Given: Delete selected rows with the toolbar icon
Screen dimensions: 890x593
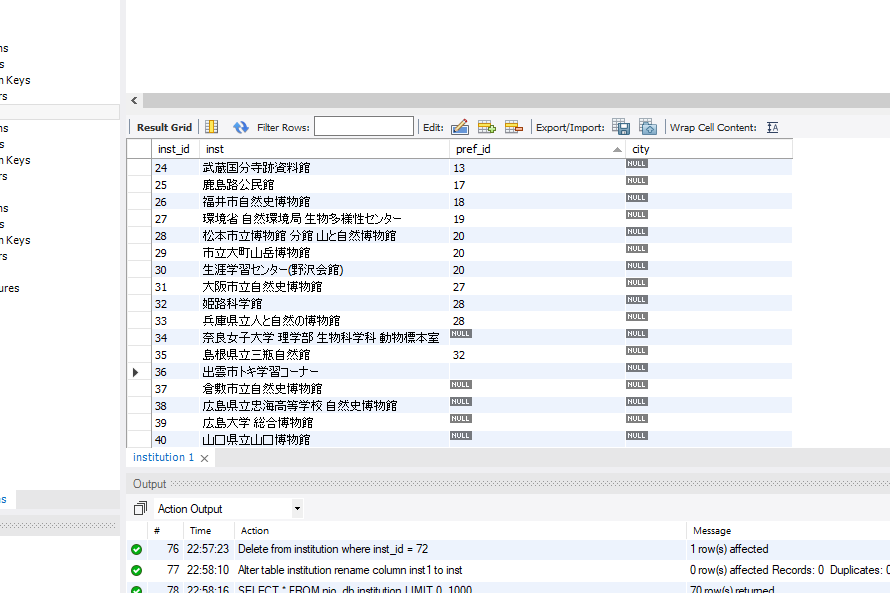Looking at the screenshot, I should (514, 127).
